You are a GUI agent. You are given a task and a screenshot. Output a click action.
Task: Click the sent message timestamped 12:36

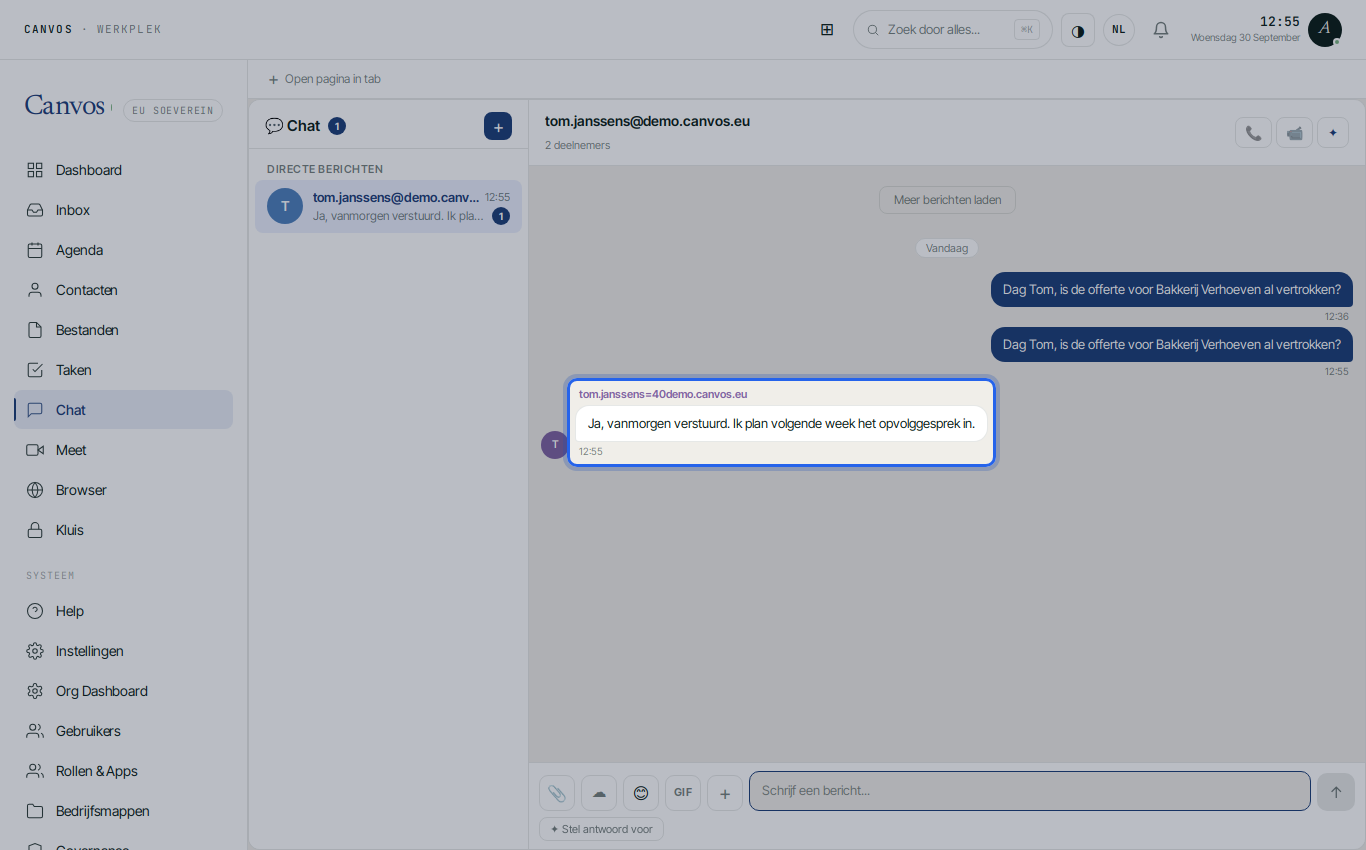click(x=1172, y=290)
